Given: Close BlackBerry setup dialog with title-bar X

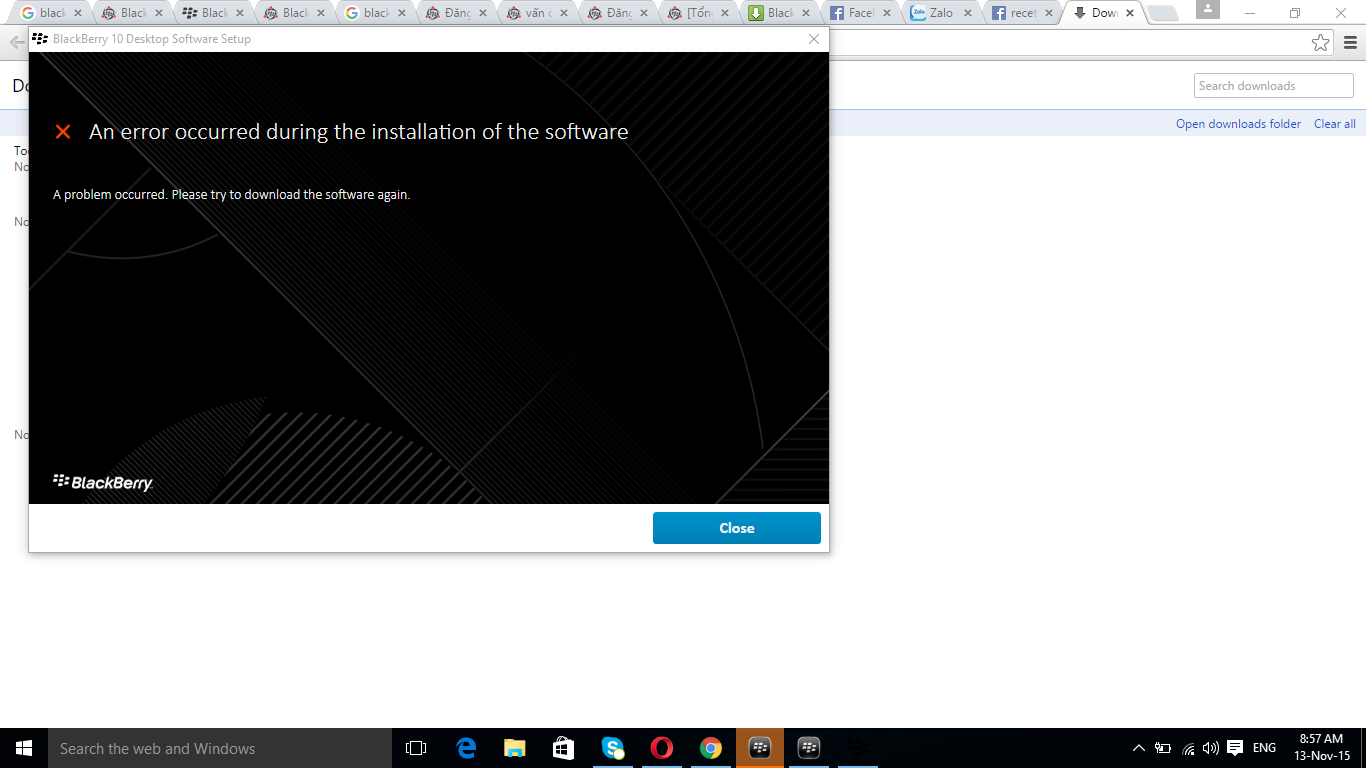Looking at the screenshot, I should tap(814, 39).
